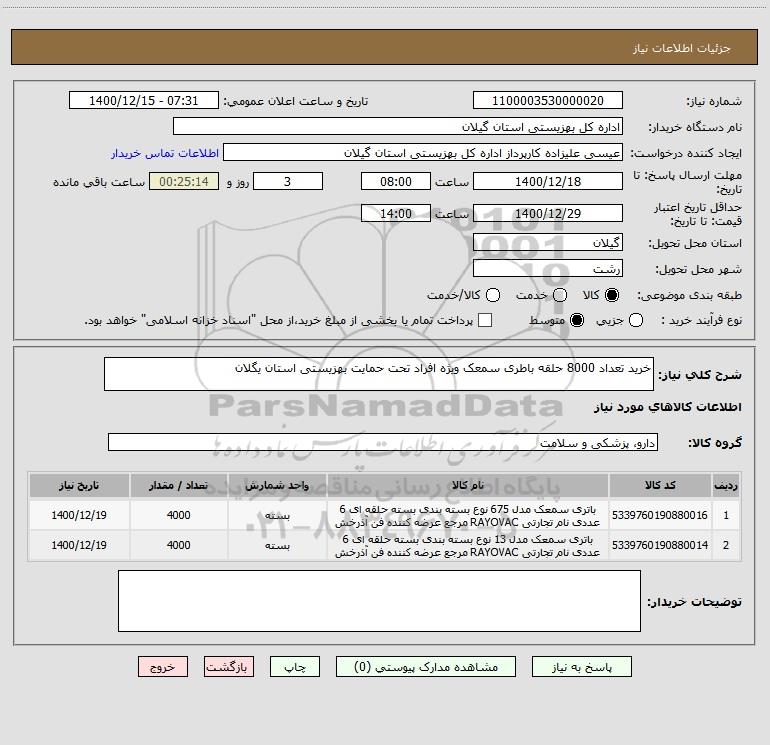770x745 pixels.
Task: Click row 2 need date 1400/12/19
Action: (x=79, y=545)
